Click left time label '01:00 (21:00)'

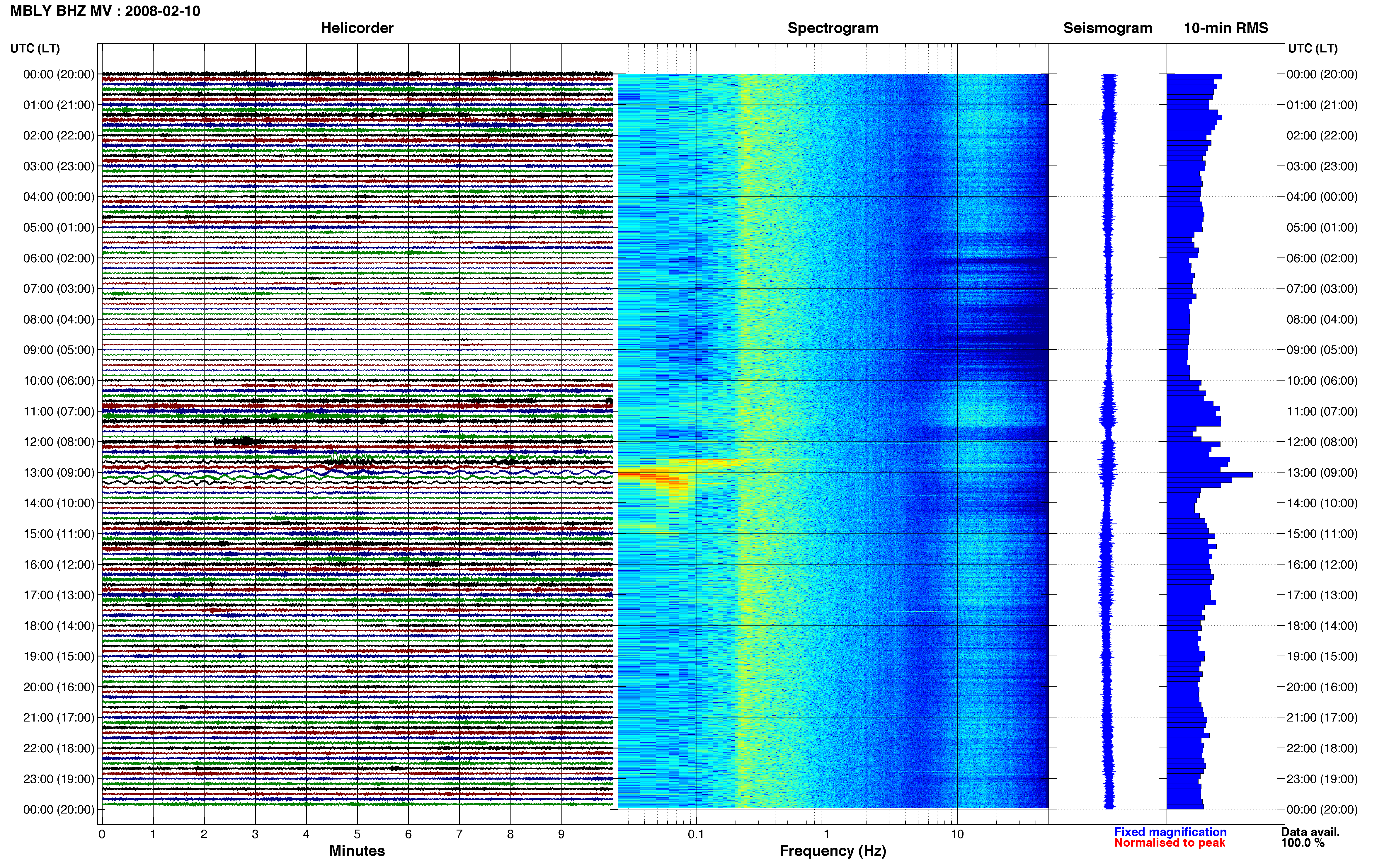coord(59,105)
